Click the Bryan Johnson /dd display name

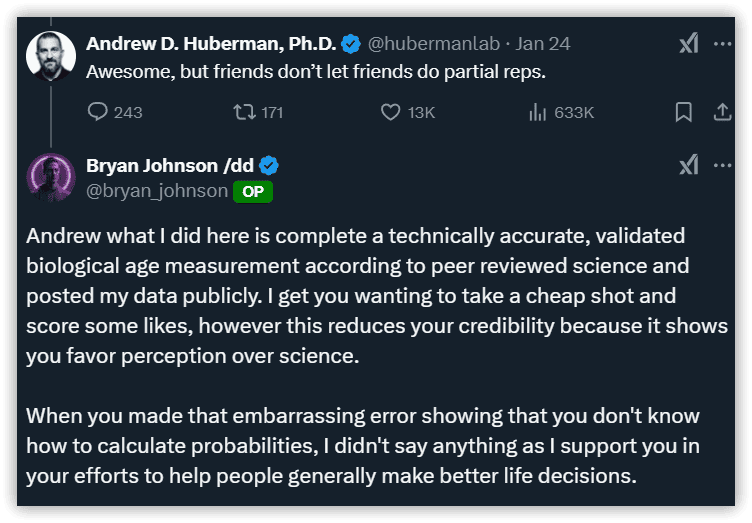tap(170, 165)
